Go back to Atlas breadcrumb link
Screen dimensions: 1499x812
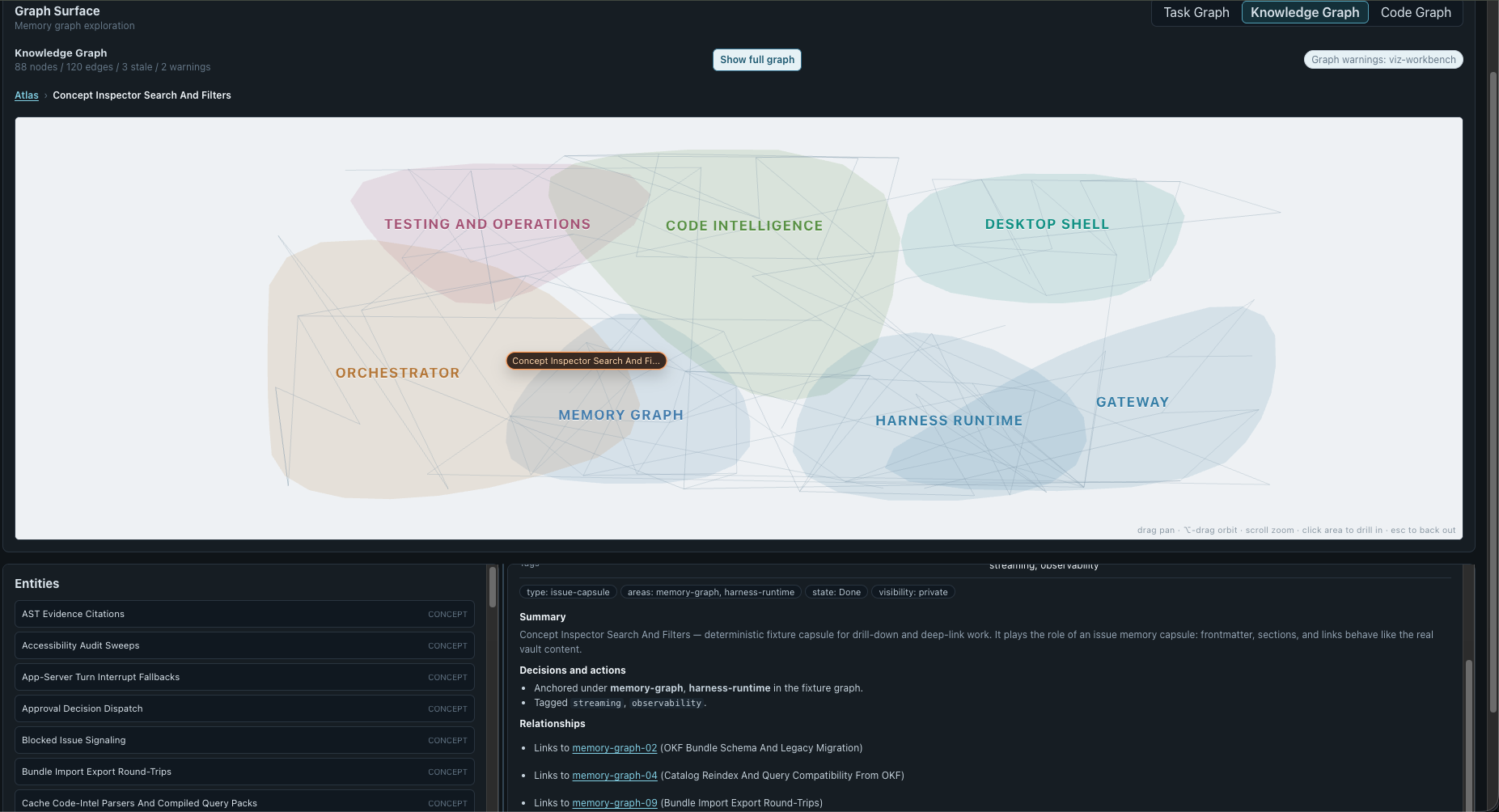coord(27,95)
